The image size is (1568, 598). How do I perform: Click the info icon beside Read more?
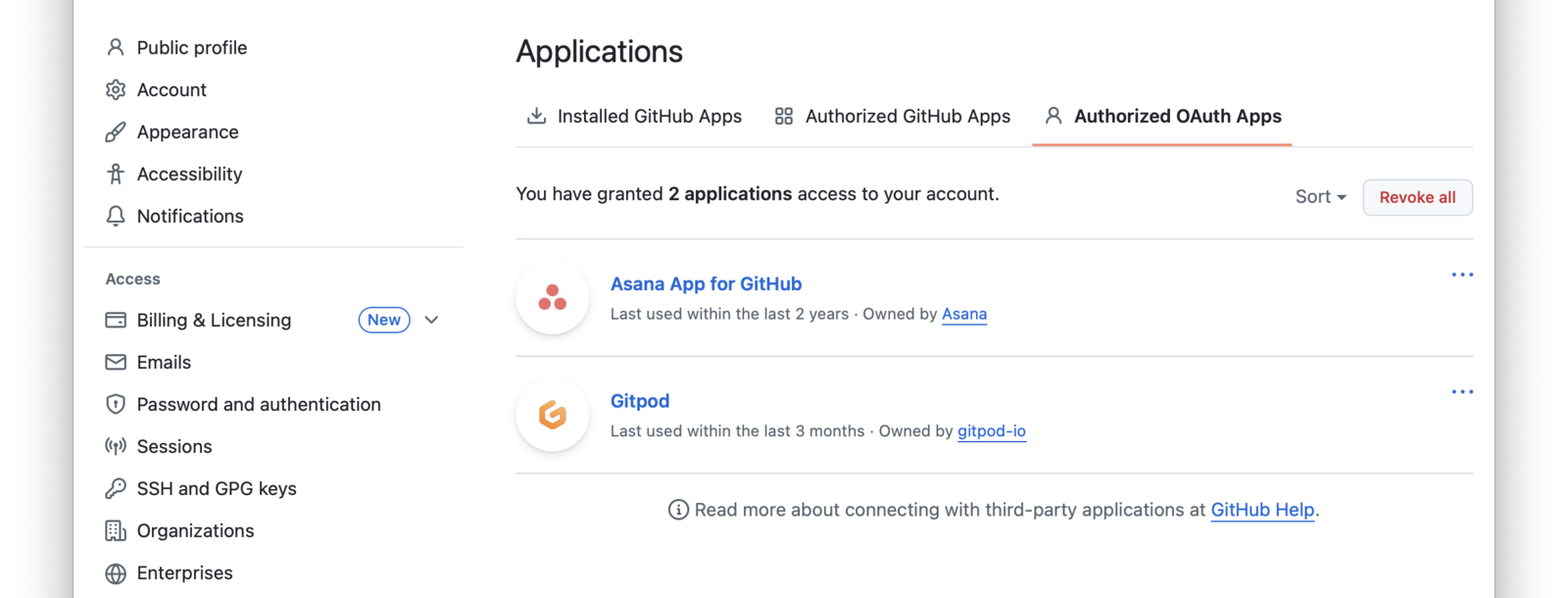(x=678, y=510)
